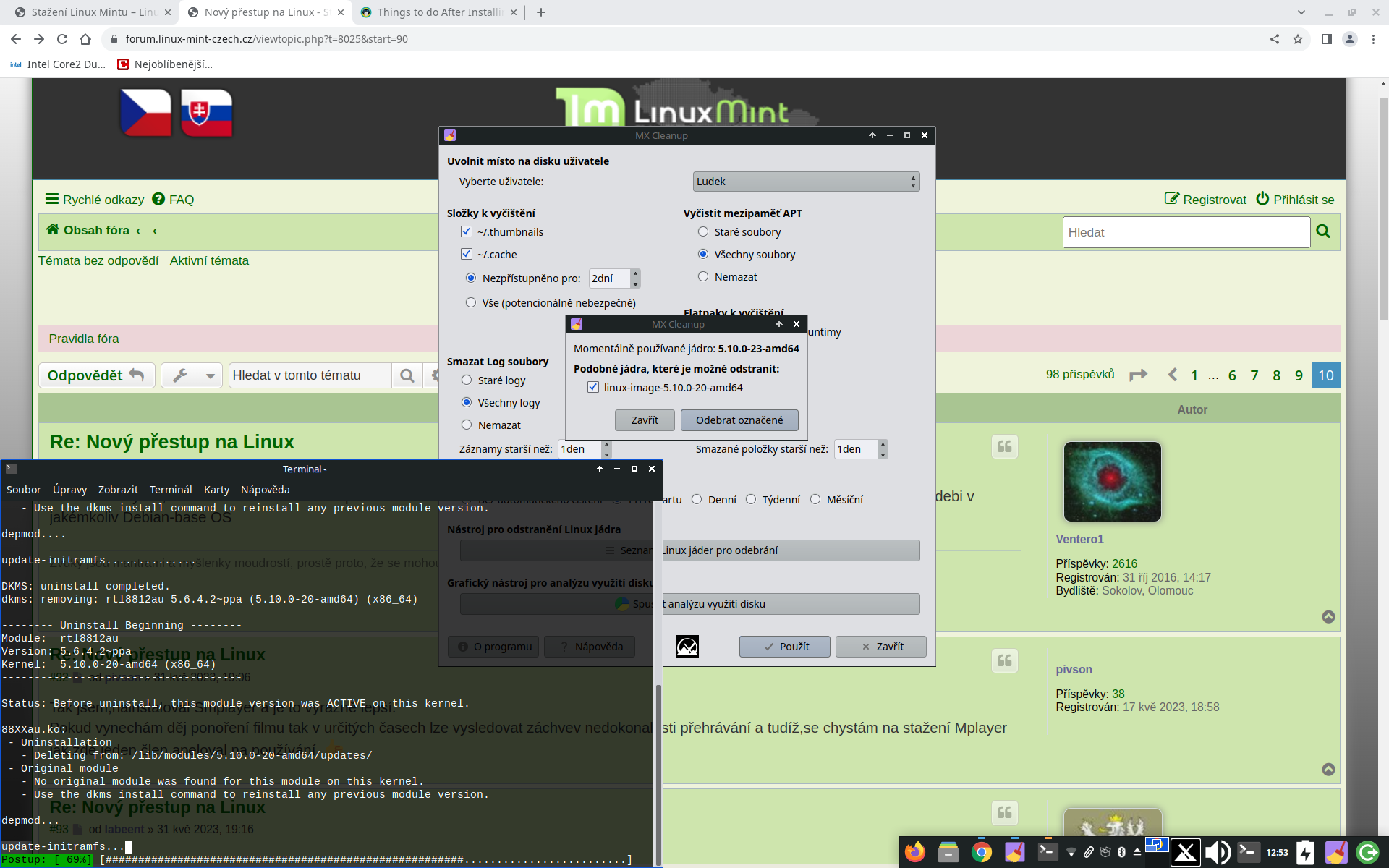Click the volume speaker icon

pos(1218,852)
